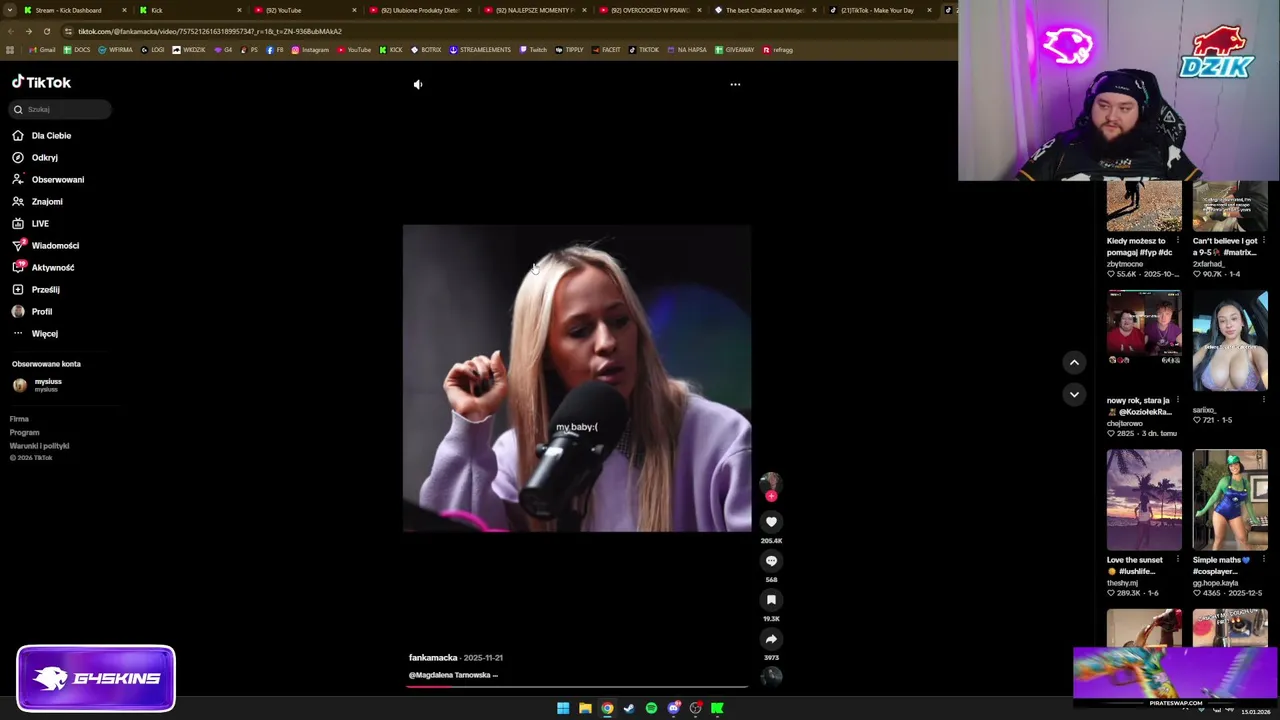Pause the playing video of the blonde woman
This screenshot has width=1280, height=720.
(577, 378)
